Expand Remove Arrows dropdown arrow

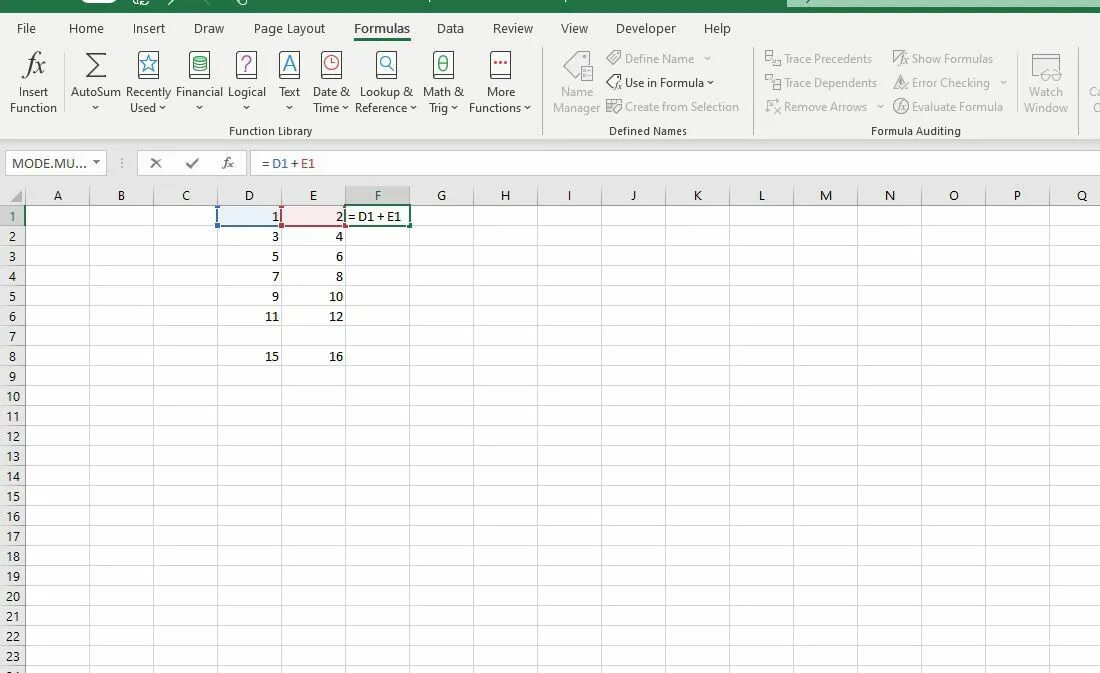(x=880, y=107)
